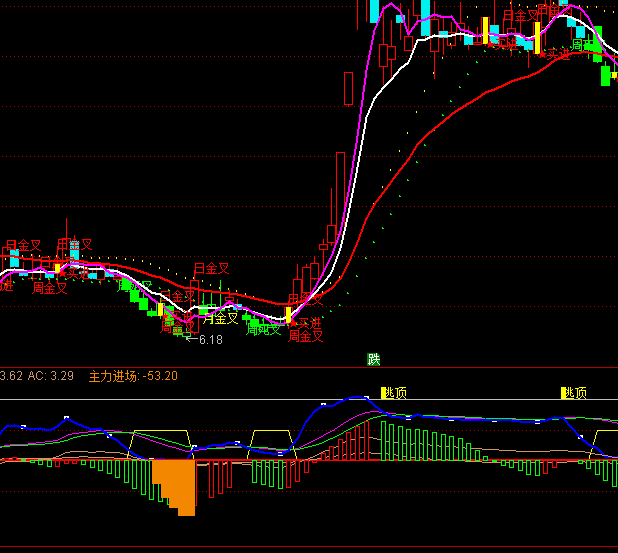Click the blue oscillator line peak
This screenshot has width=618, height=553.
tap(355, 398)
